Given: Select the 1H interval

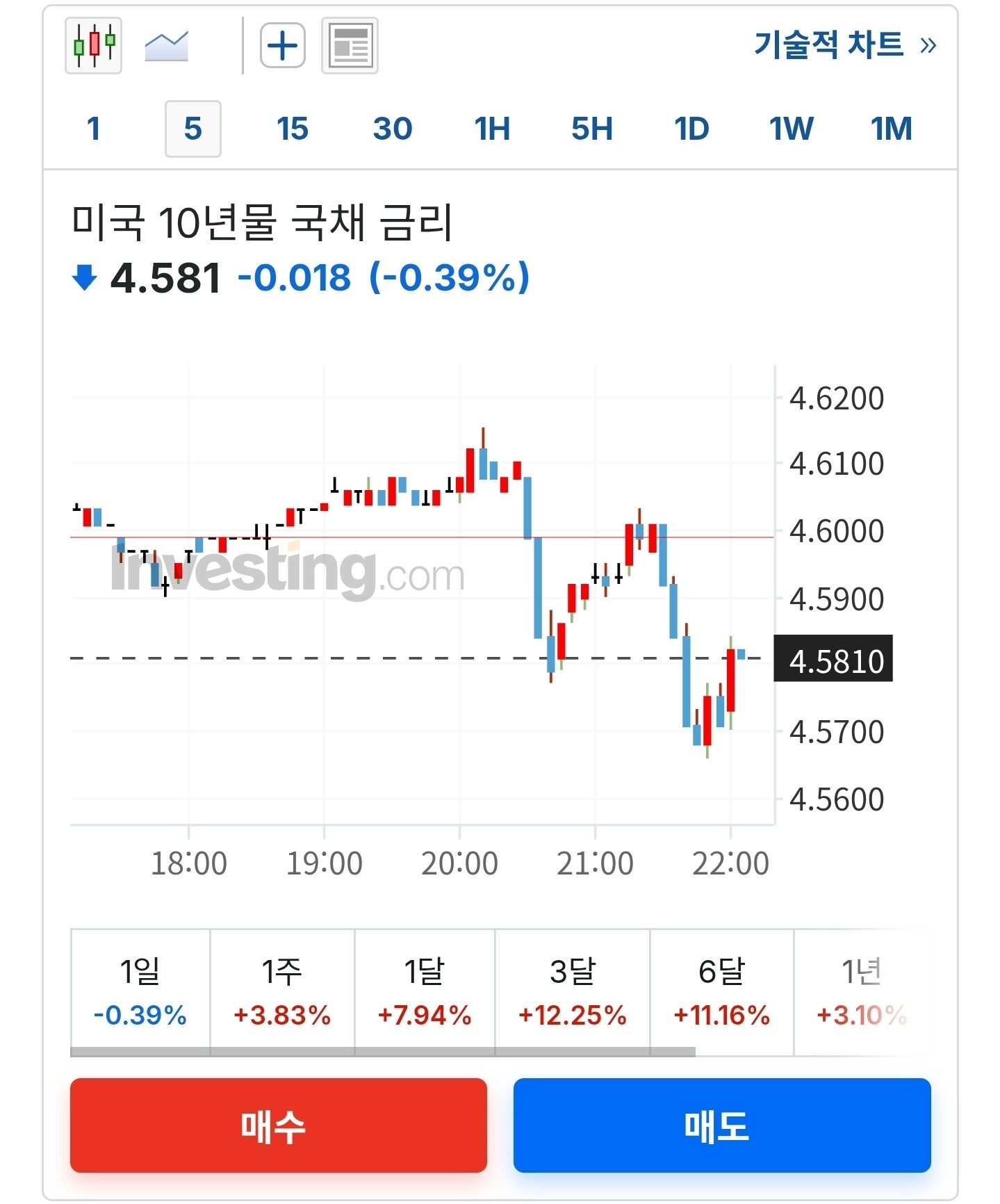Looking at the screenshot, I should [492, 129].
